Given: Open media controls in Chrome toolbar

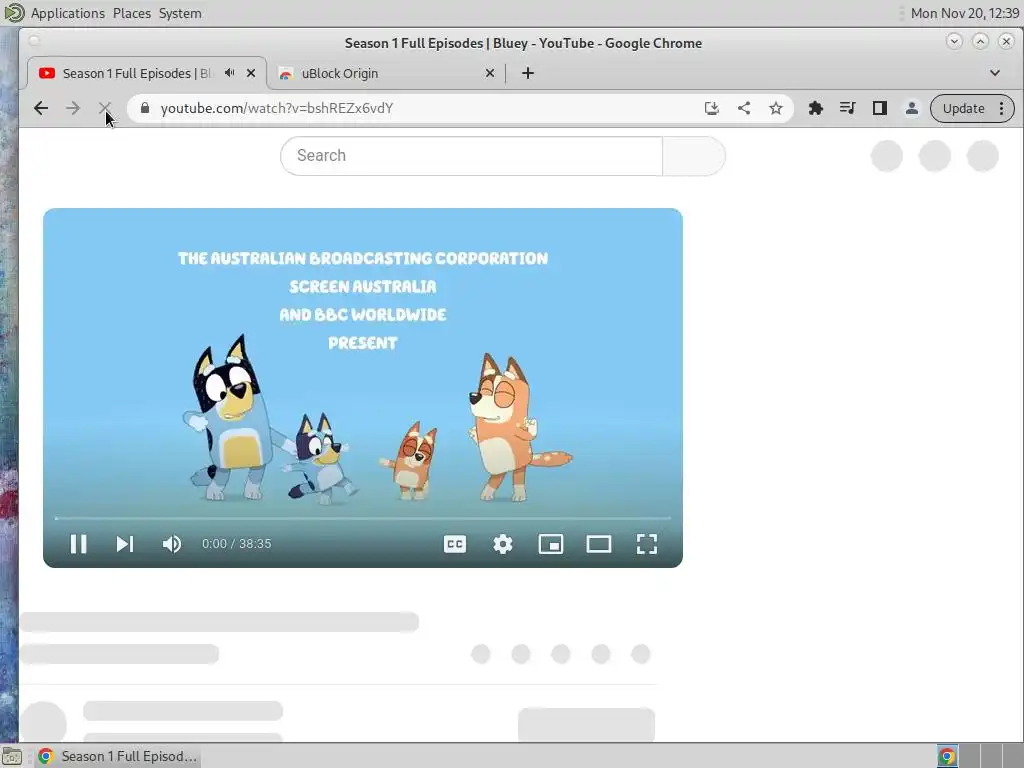Looking at the screenshot, I should [x=848, y=108].
